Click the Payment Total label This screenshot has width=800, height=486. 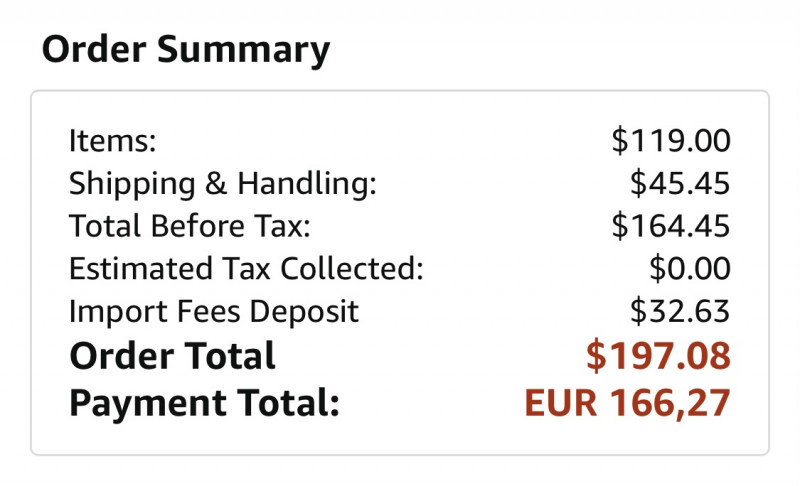click(204, 404)
